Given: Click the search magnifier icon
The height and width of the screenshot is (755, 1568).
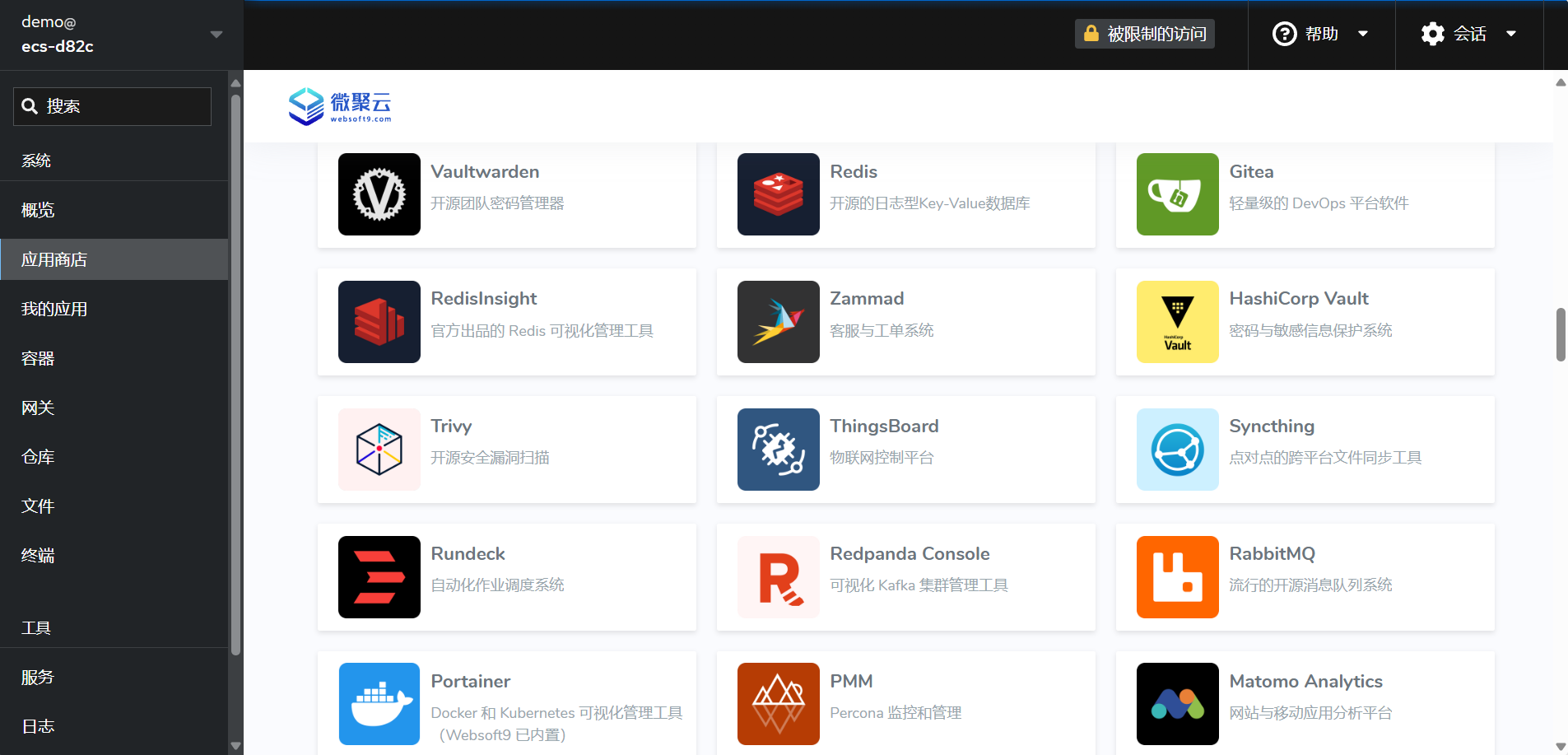Looking at the screenshot, I should (30, 106).
